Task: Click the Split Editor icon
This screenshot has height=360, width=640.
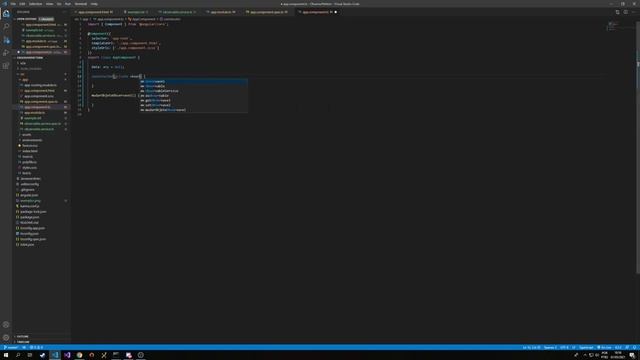Action: (626, 12)
